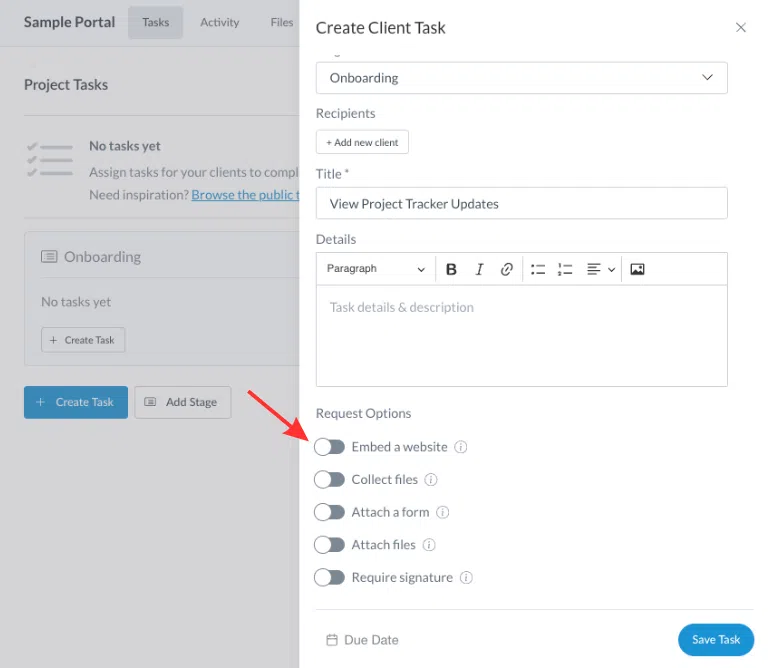Image resolution: width=768 pixels, height=668 pixels.
Task: Click the Title input field
Action: (x=521, y=204)
